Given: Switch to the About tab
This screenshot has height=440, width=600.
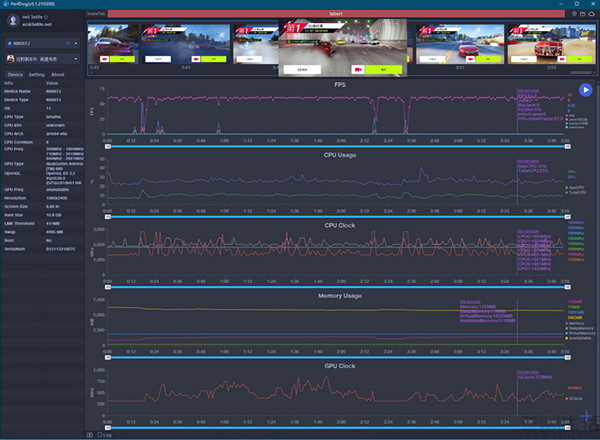Looking at the screenshot, I should tap(58, 74).
